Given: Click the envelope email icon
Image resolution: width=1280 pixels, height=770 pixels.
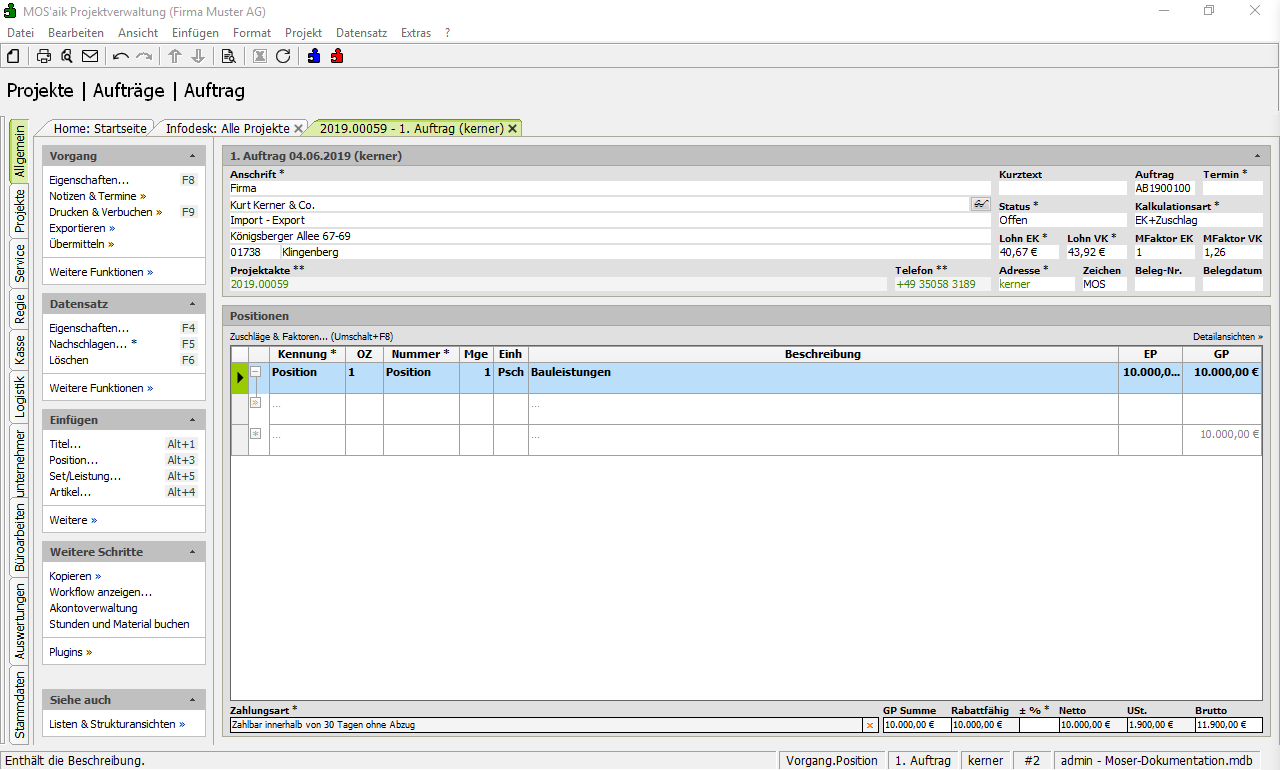Looking at the screenshot, I should (x=90, y=56).
